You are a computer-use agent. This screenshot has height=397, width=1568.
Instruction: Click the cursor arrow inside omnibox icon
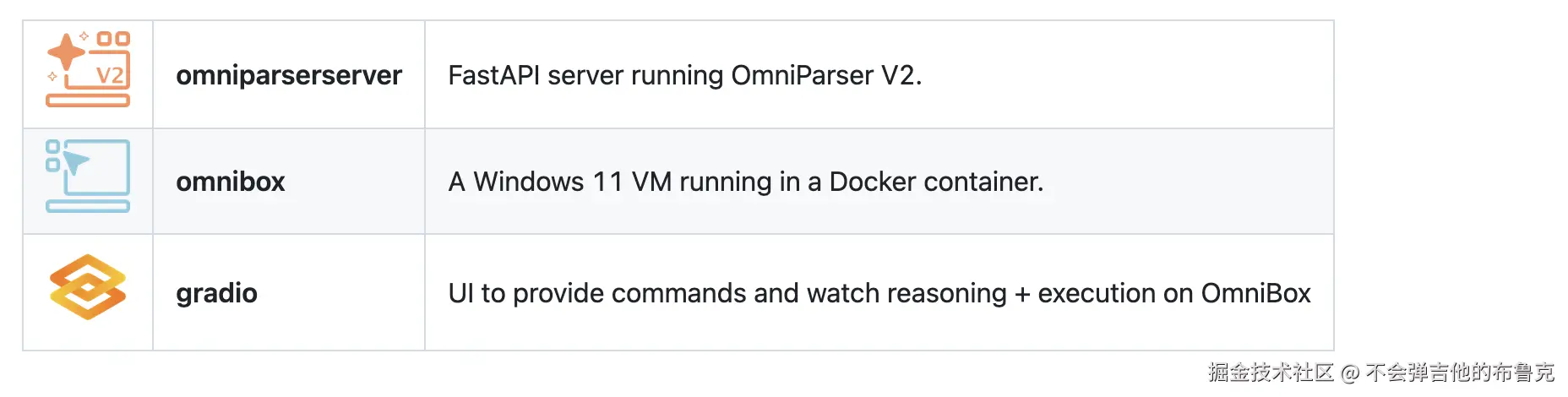pyautogui.click(x=76, y=162)
